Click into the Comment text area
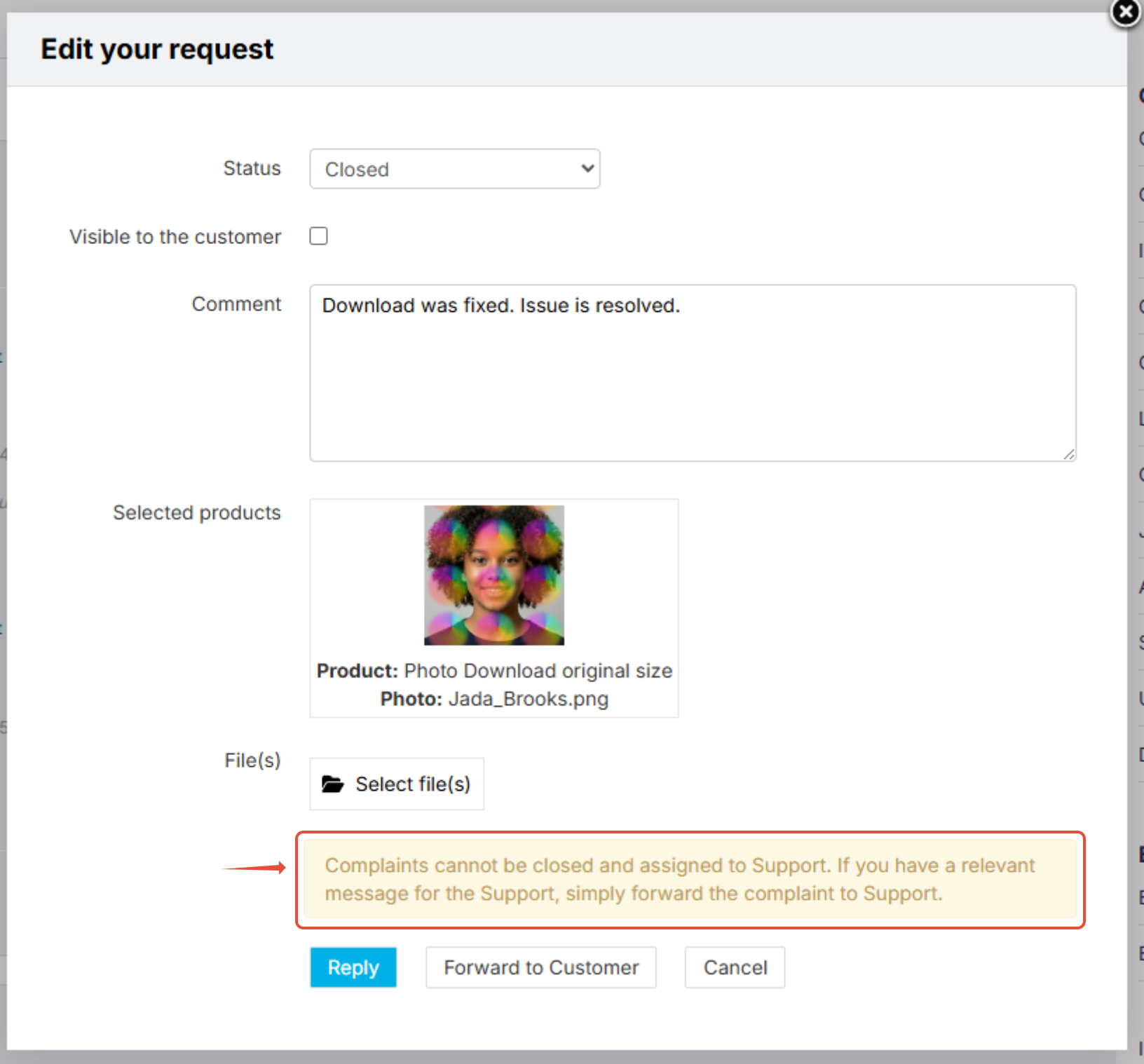The width and height of the screenshot is (1144, 1064). coord(693,373)
